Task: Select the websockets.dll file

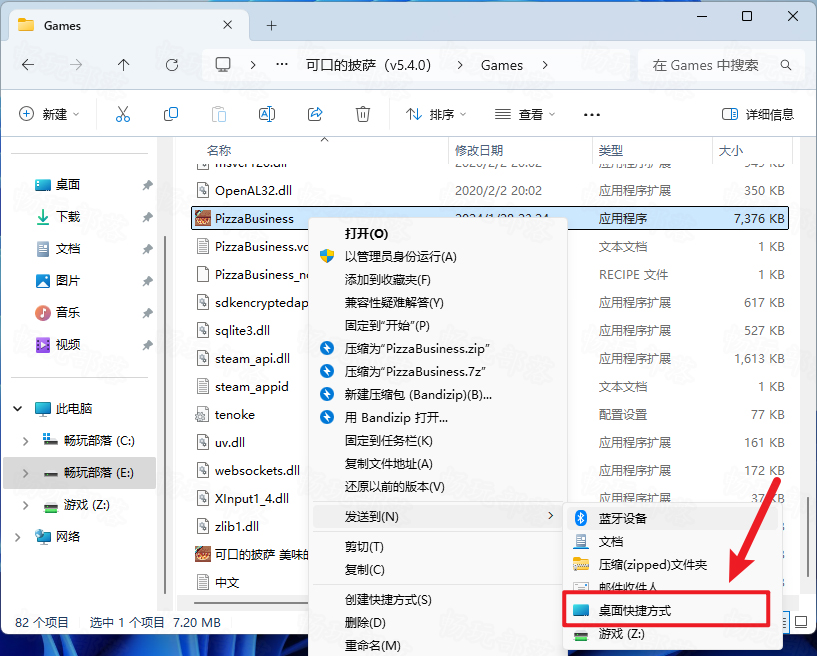Action: [x=257, y=471]
